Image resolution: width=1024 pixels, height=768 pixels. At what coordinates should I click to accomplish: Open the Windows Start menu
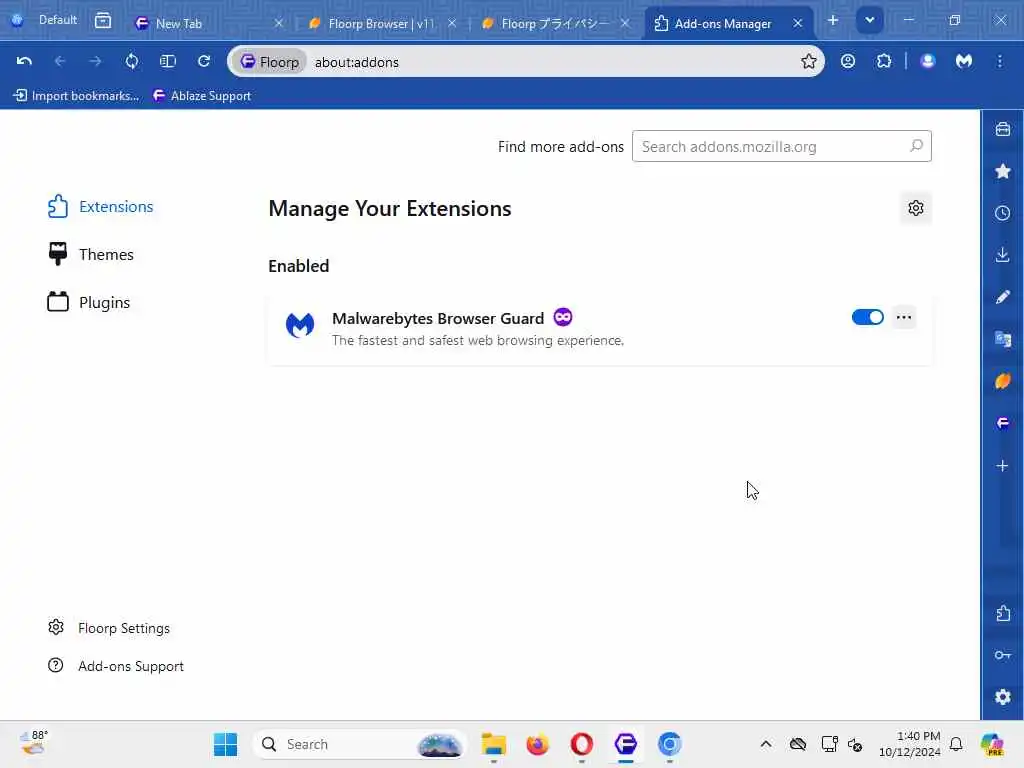coord(225,744)
